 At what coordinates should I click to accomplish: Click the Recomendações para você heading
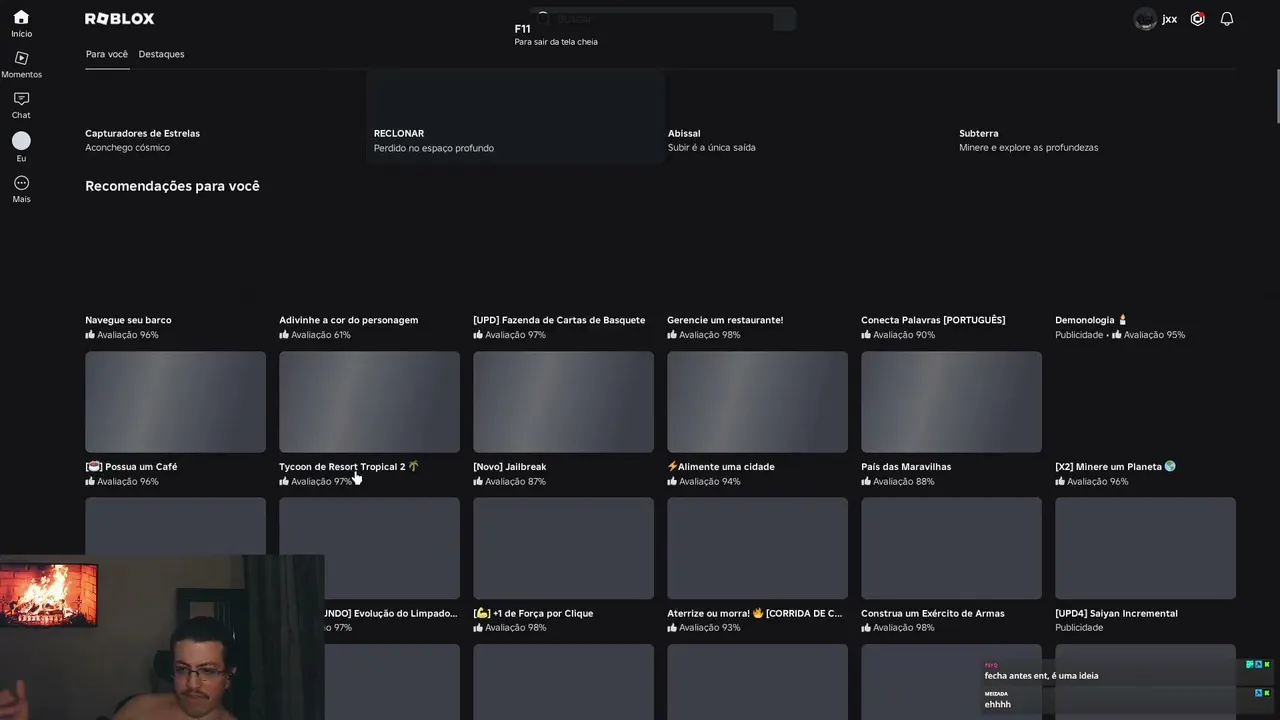click(x=172, y=186)
